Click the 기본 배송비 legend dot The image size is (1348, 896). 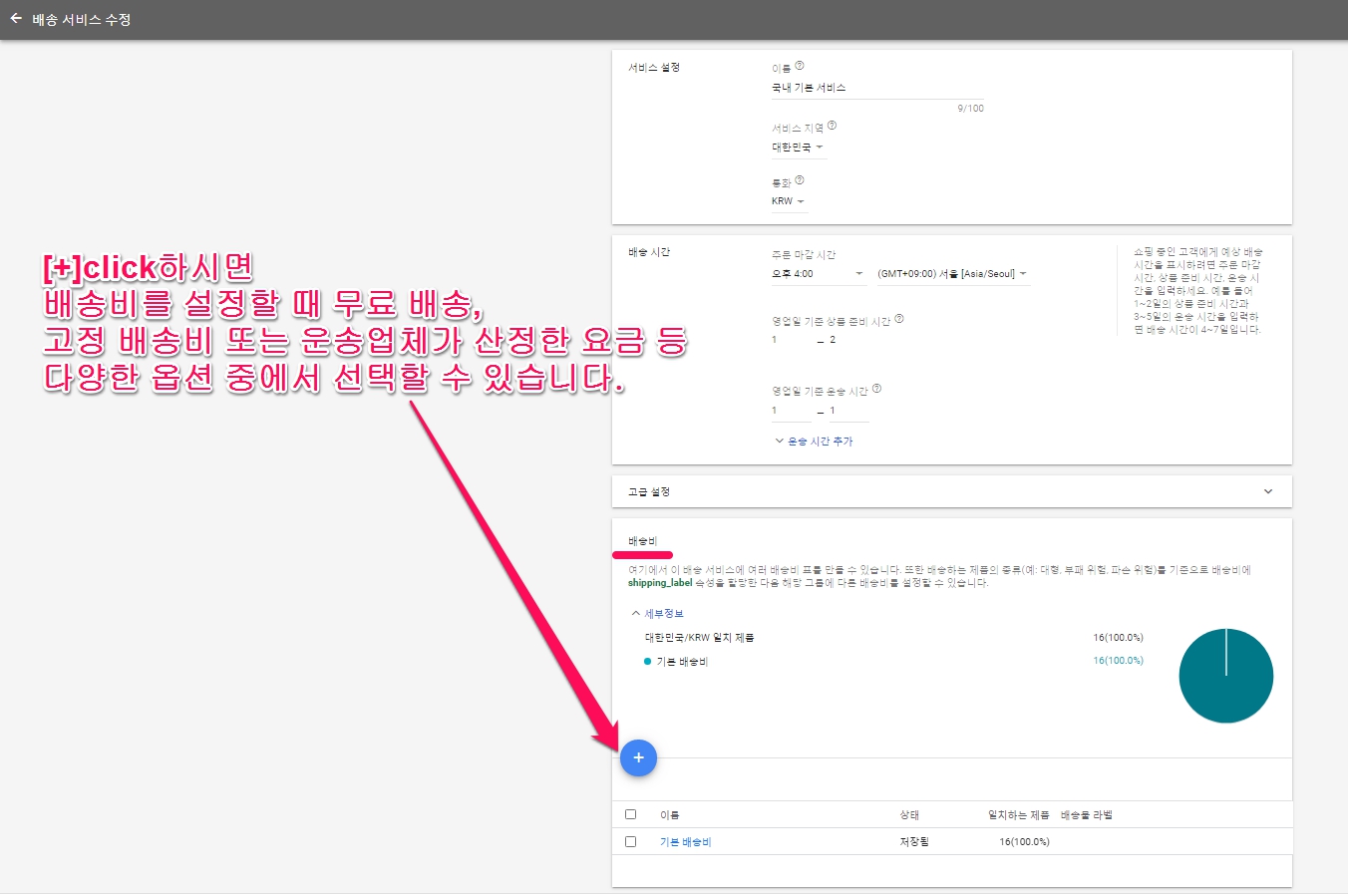(647, 662)
